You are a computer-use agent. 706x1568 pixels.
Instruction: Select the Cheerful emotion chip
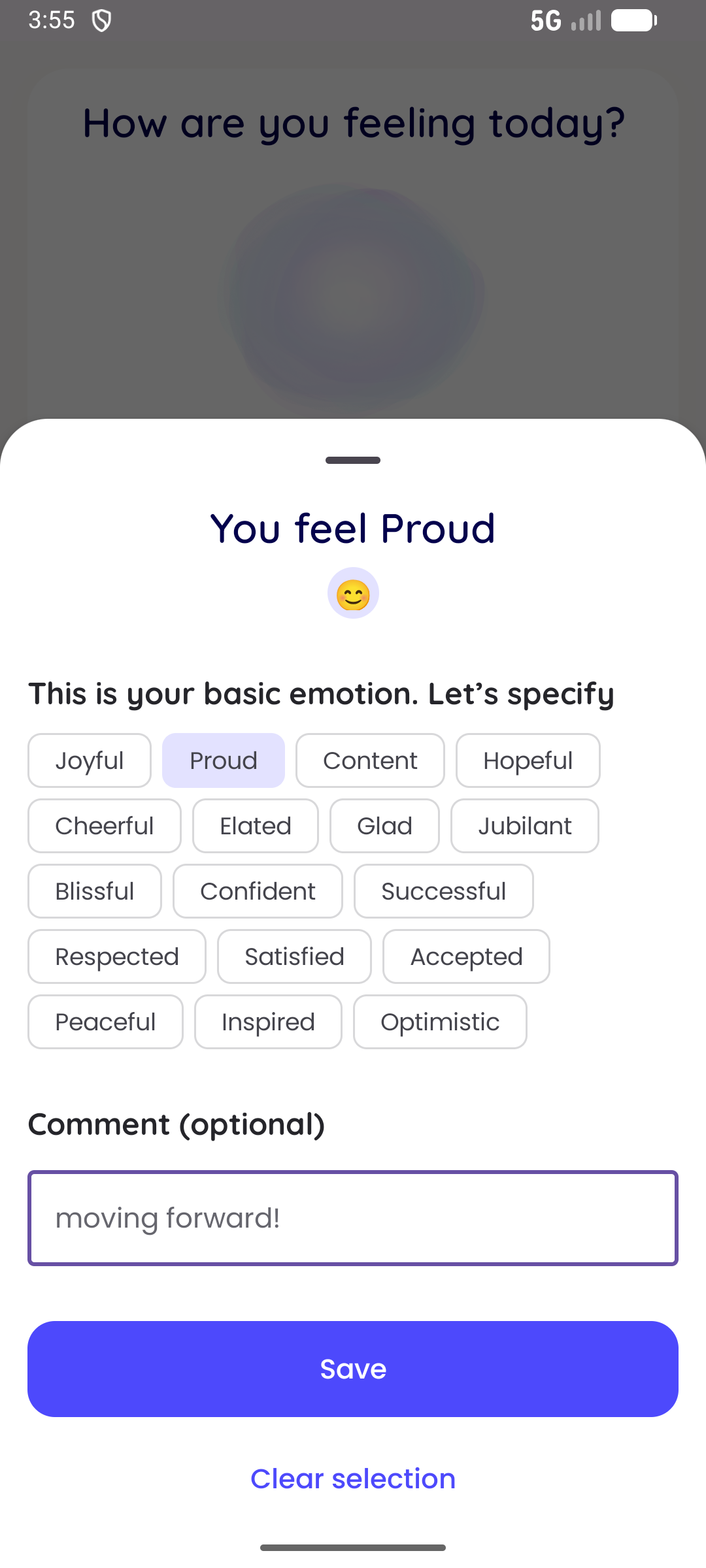105,826
